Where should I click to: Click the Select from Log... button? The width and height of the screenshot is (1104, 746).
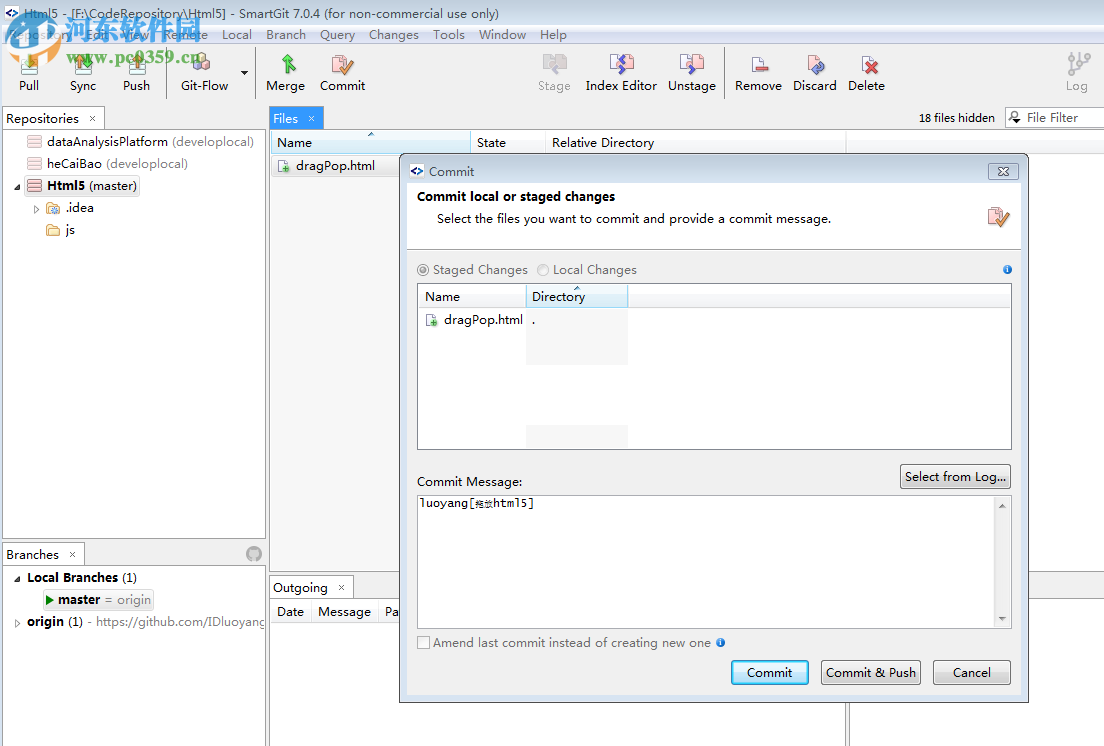click(955, 476)
